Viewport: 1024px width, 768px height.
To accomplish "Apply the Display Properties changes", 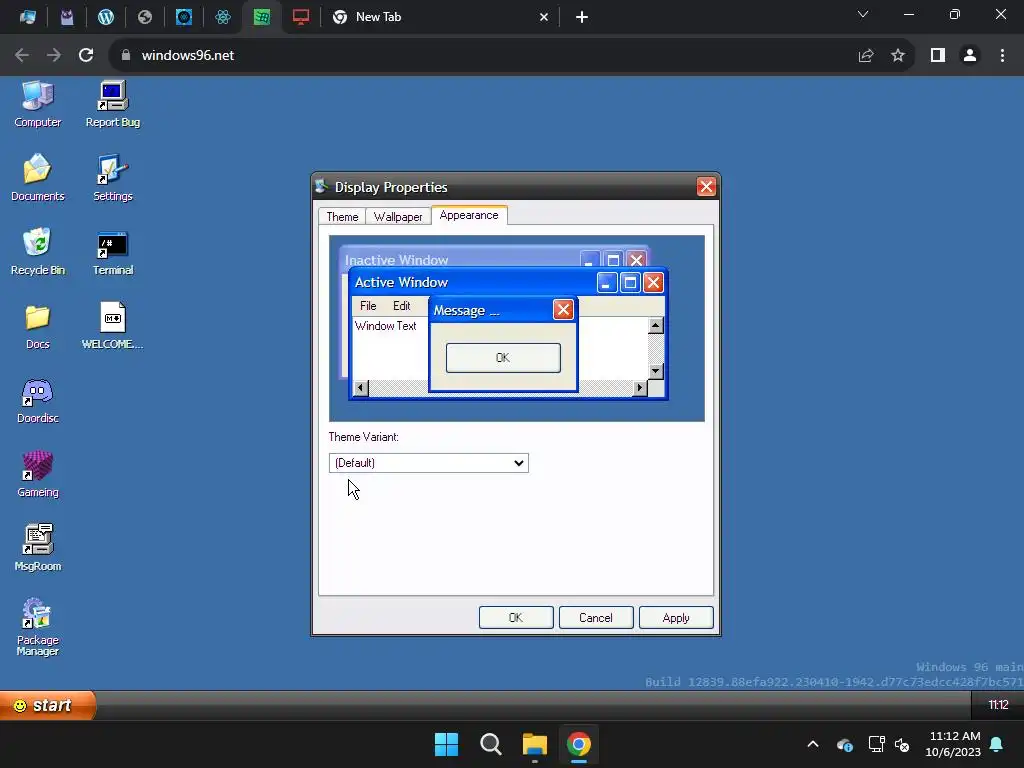I will (x=676, y=618).
